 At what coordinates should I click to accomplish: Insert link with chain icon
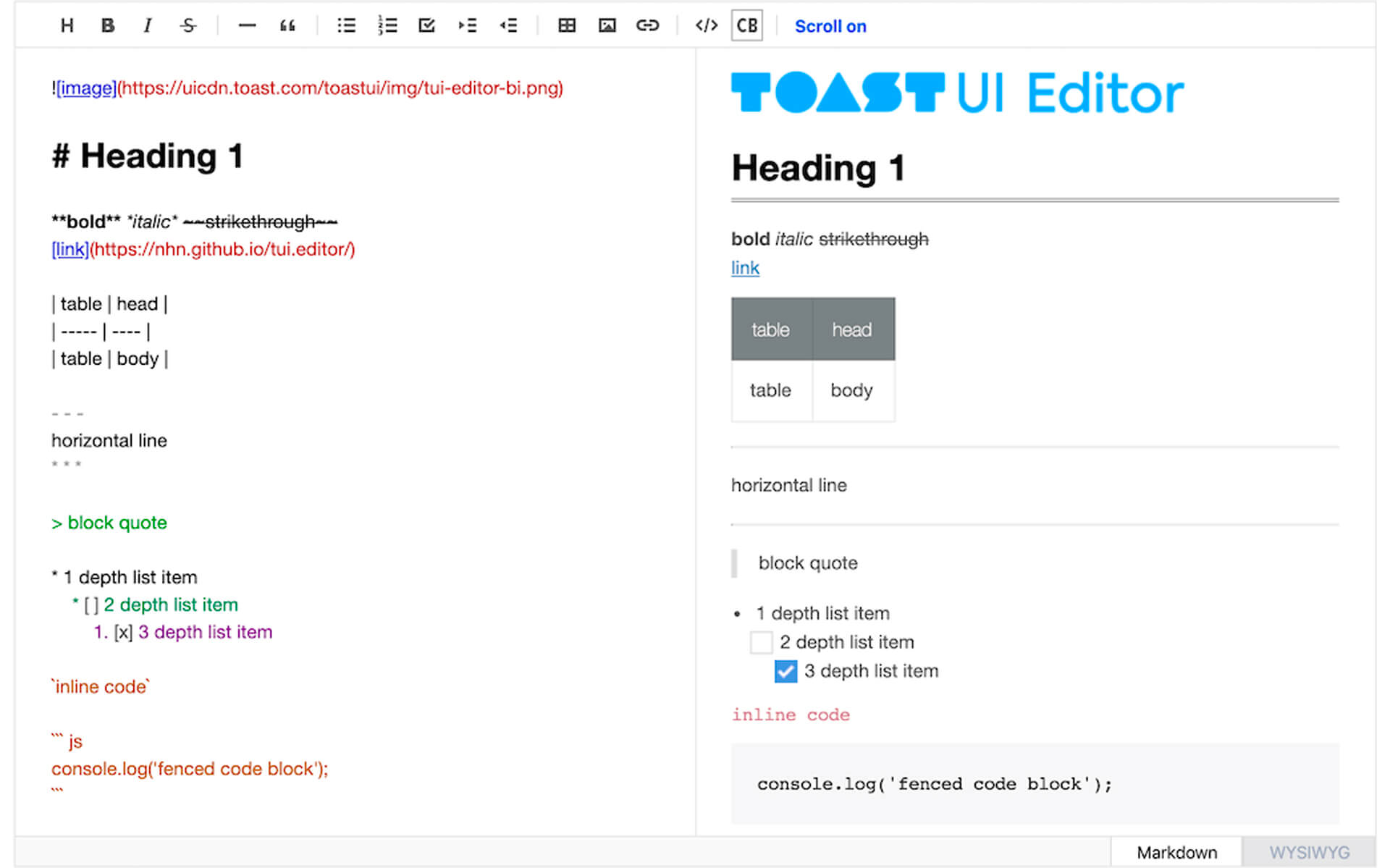tap(648, 26)
